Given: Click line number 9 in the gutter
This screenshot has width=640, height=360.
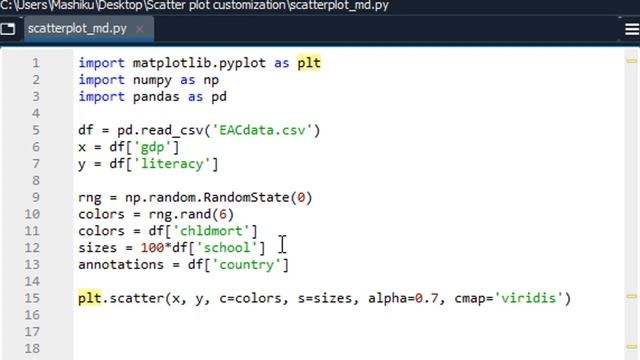Looking at the screenshot, I should 36,197.
